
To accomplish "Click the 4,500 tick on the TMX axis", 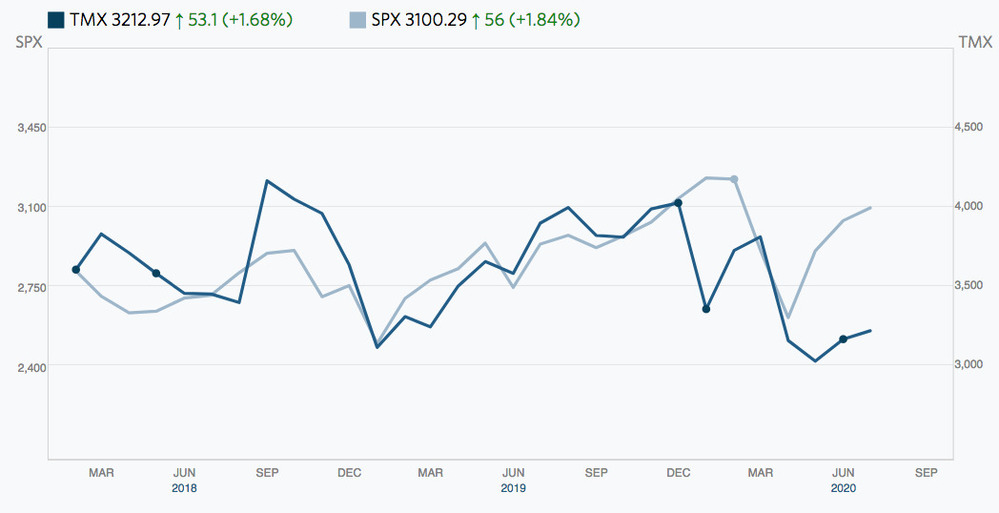I will pyautogui.click(x=973, y=127).
